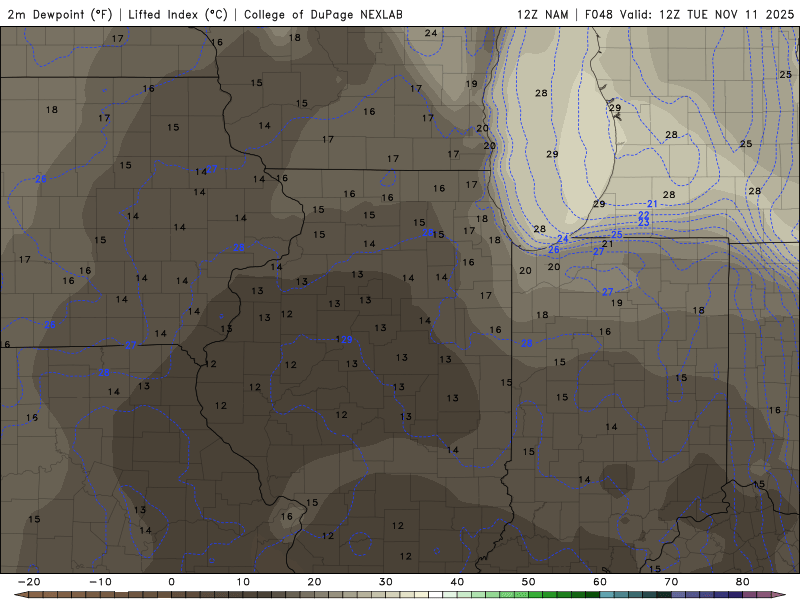Viewport: 800px width, 600px height.
Task: Click the right arrow end of the color bar
Action: point(779,595)
